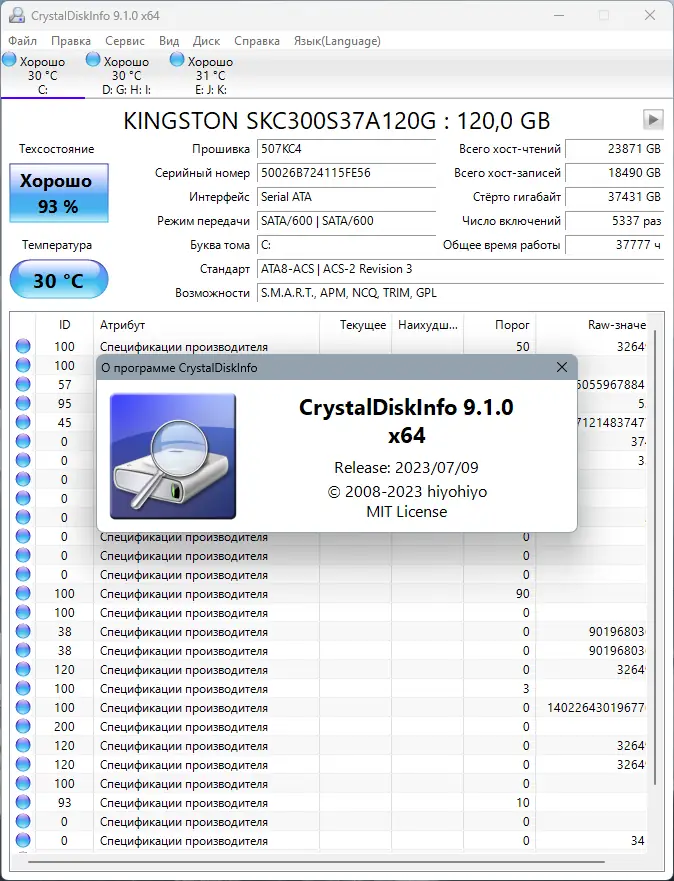Click the SATA/600 | SATA/600 transfer mode field
This screenshot has width=674, height=881.
coord(347,221)
